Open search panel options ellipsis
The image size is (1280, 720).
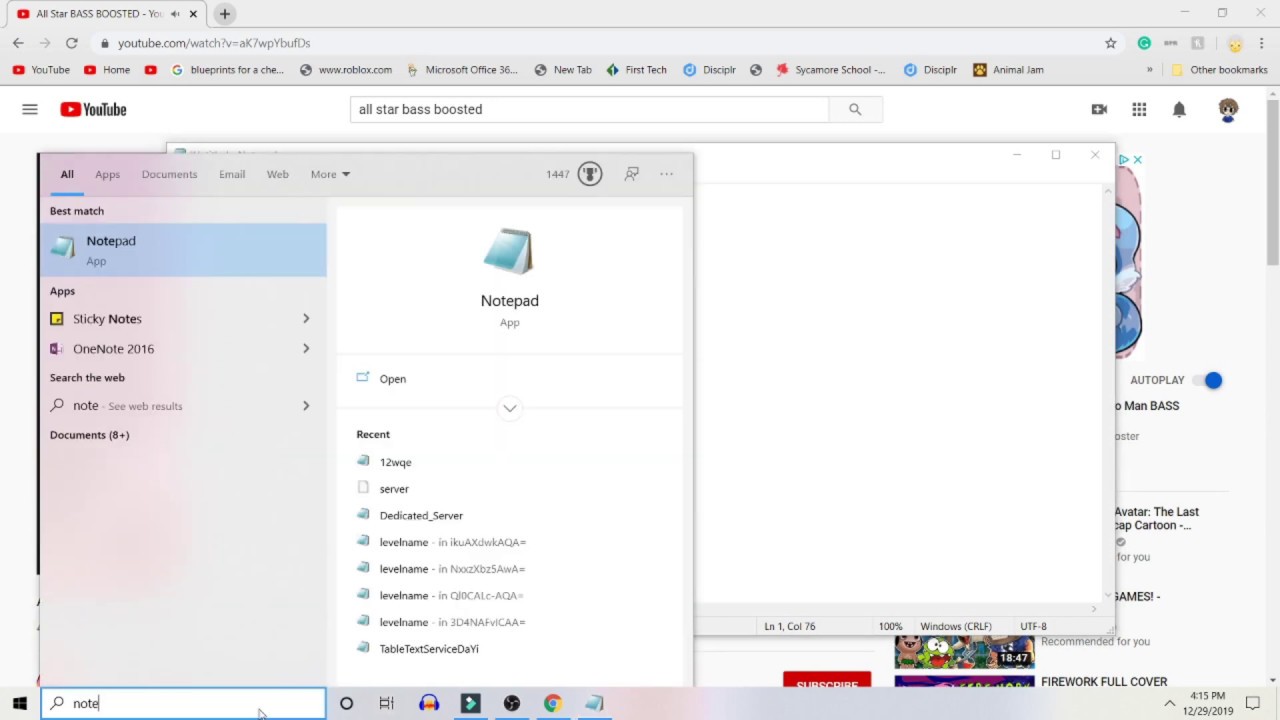(667, 174)
